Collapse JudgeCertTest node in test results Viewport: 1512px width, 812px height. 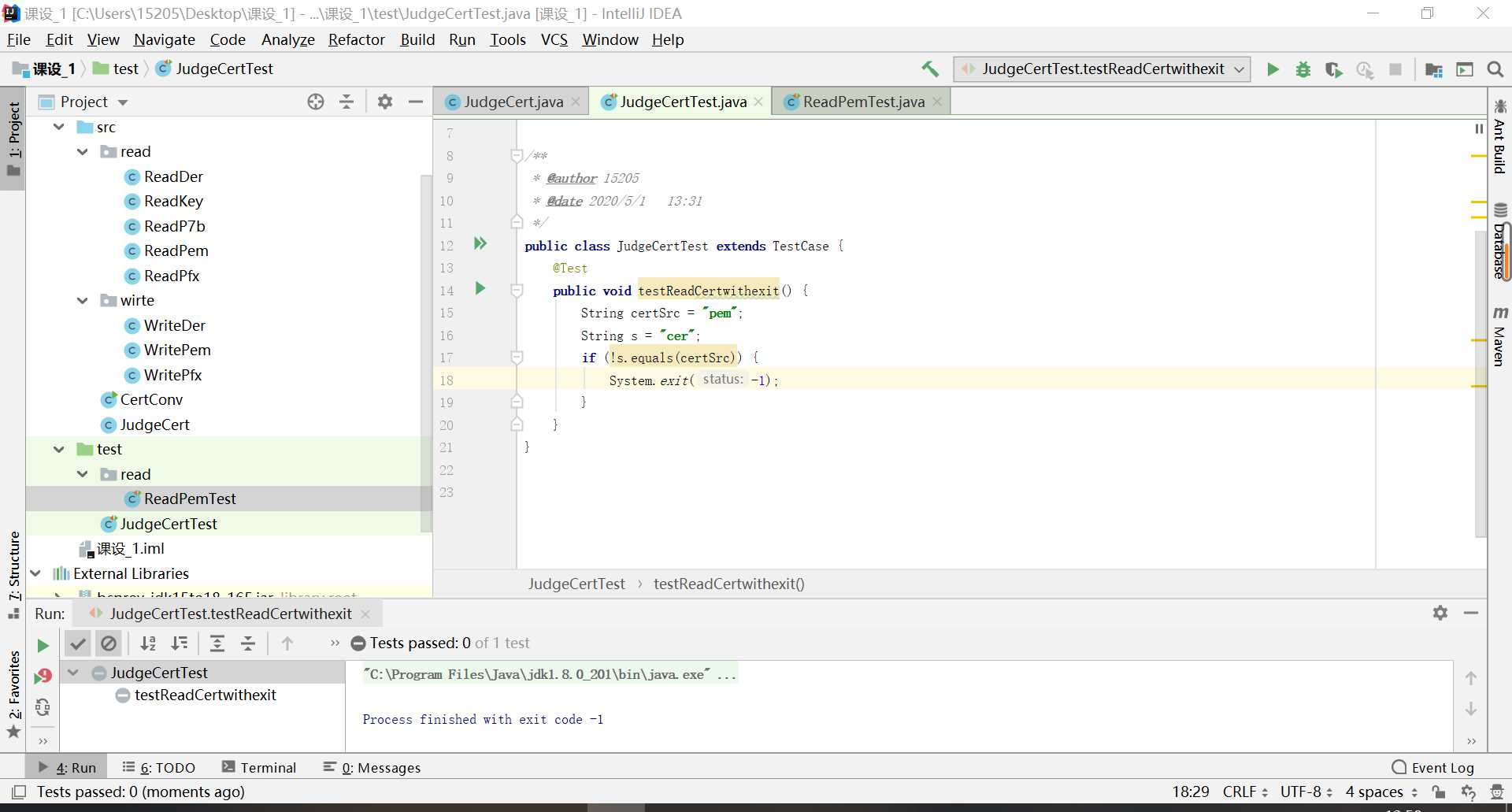tap(73, 673)
